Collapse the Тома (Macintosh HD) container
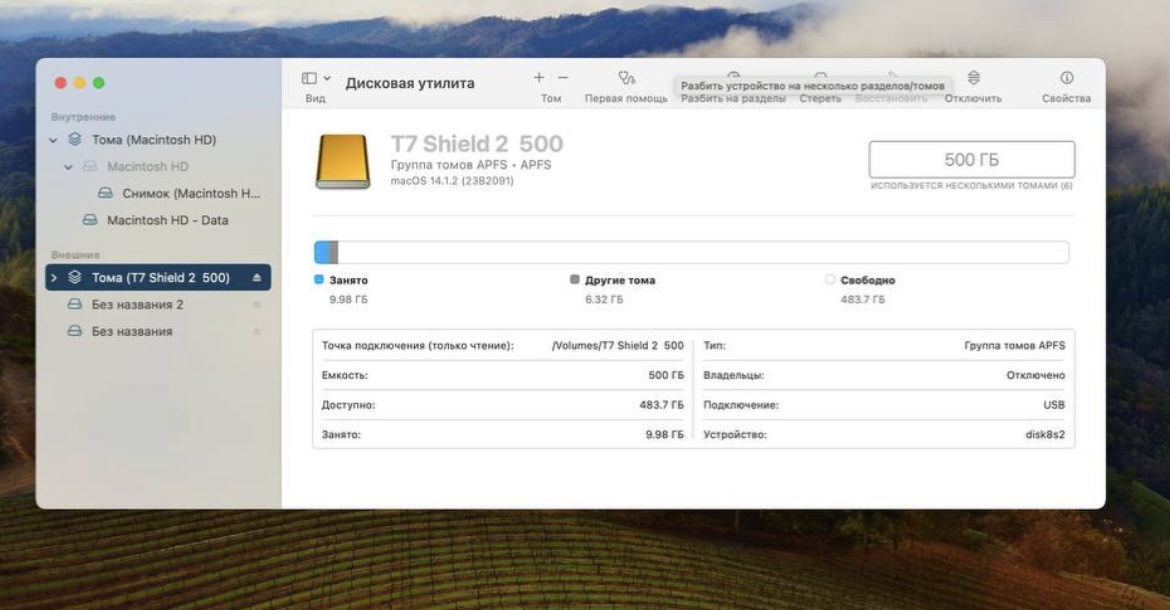The width and height of the screenshot is (1170, 610). click(x=53, y=140)
